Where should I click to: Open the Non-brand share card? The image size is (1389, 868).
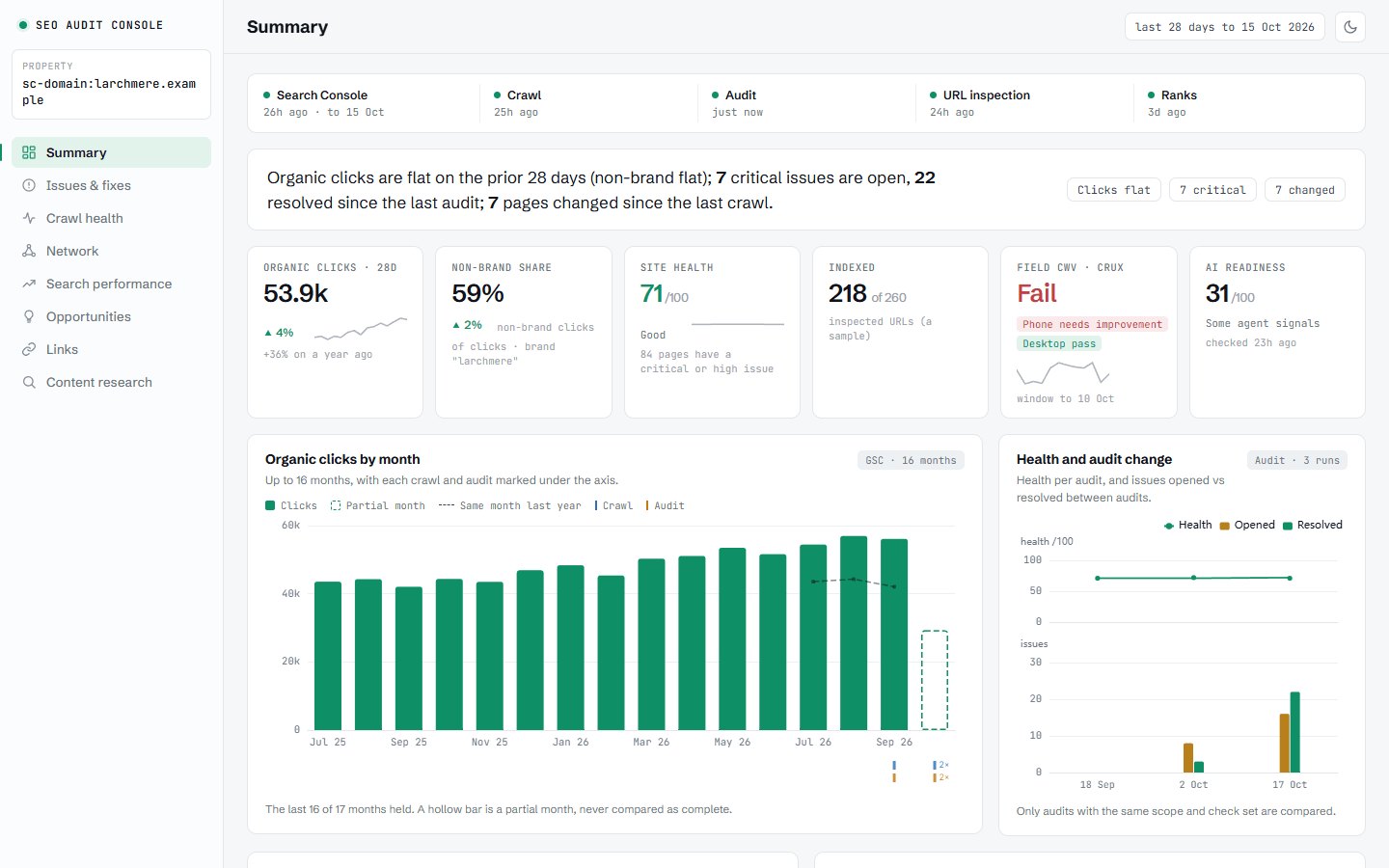[524, 332]
